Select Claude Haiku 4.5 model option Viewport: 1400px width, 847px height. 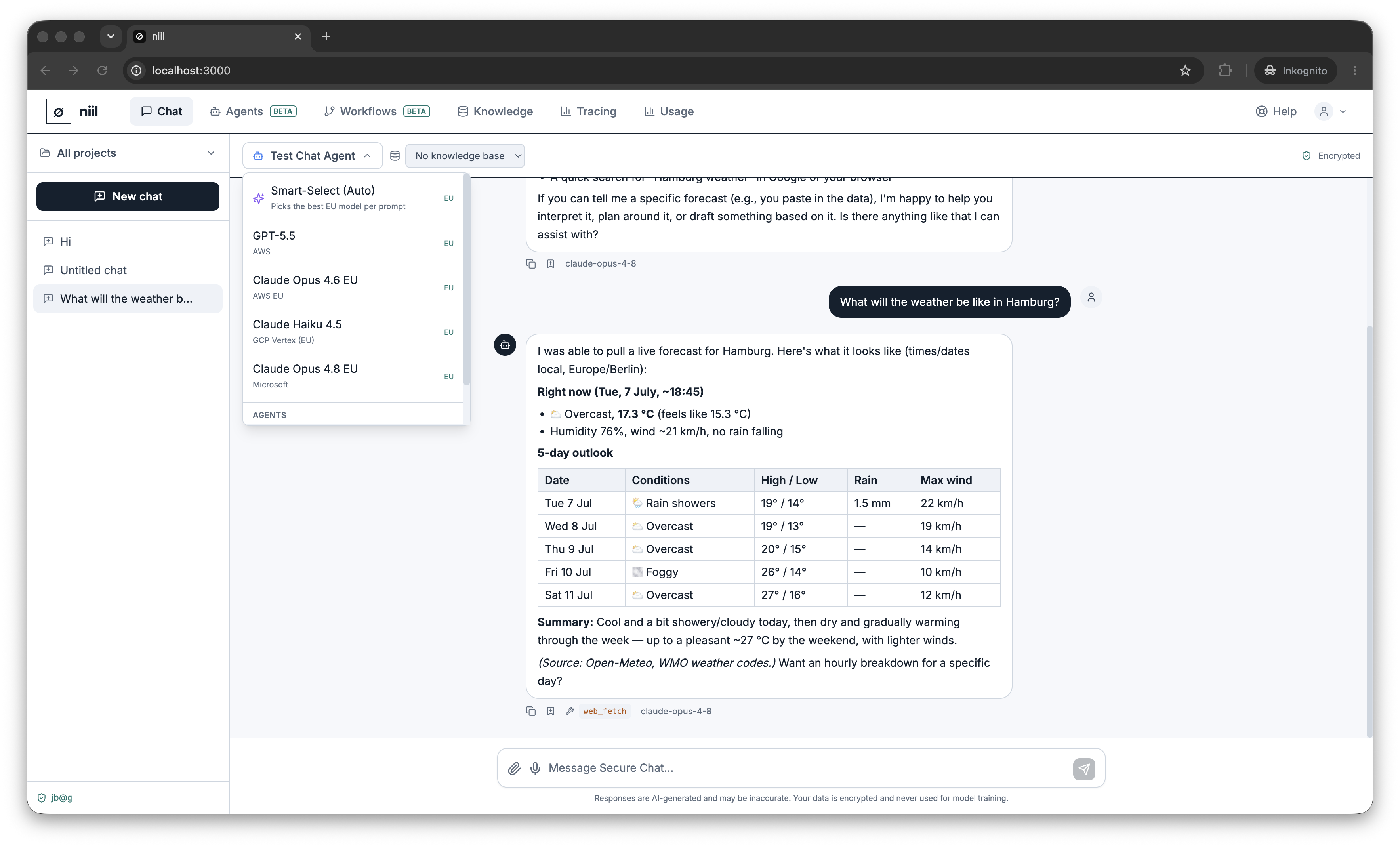[x=353, y=331]
